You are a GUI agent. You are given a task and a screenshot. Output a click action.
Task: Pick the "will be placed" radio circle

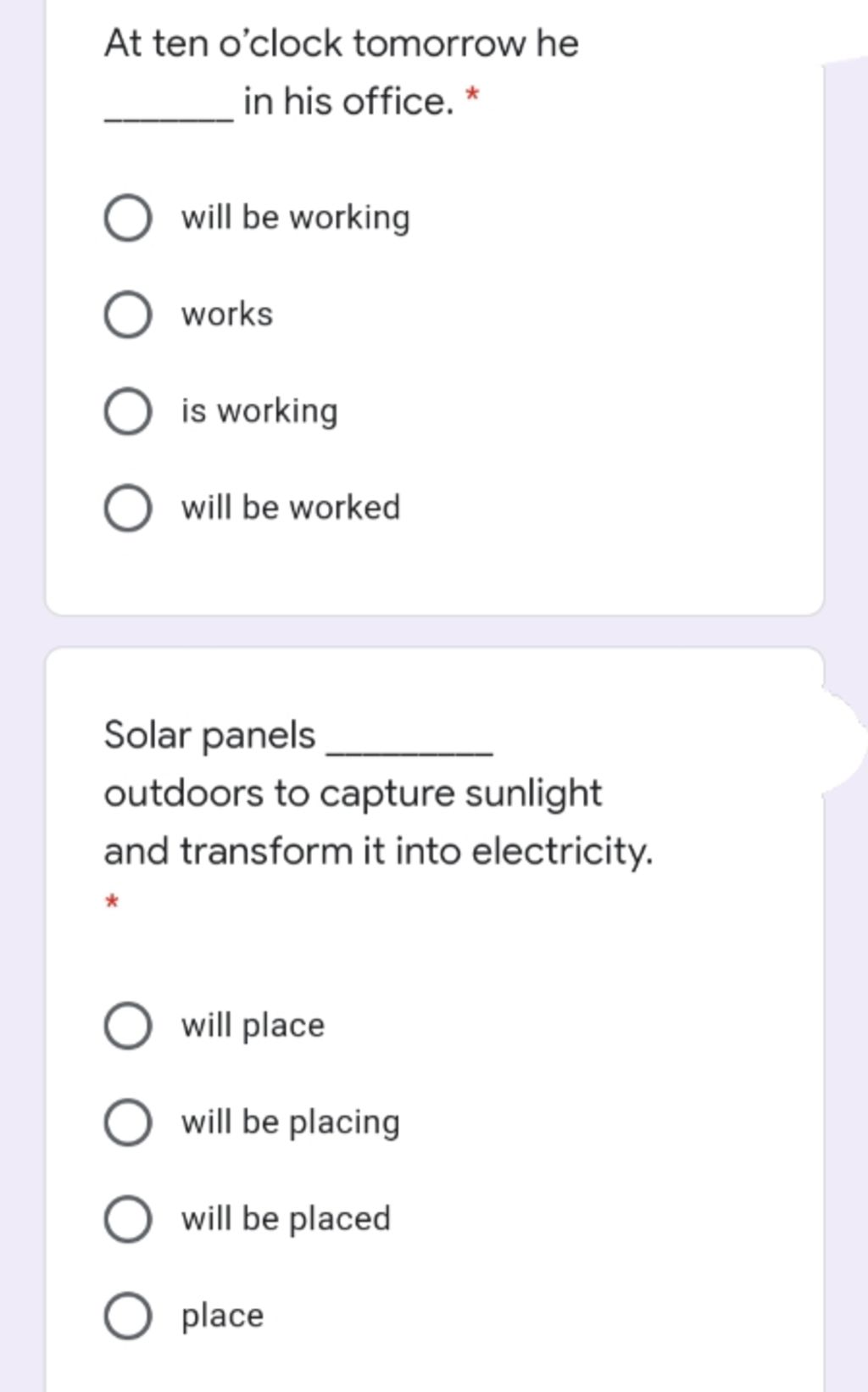coord(128,1219)
